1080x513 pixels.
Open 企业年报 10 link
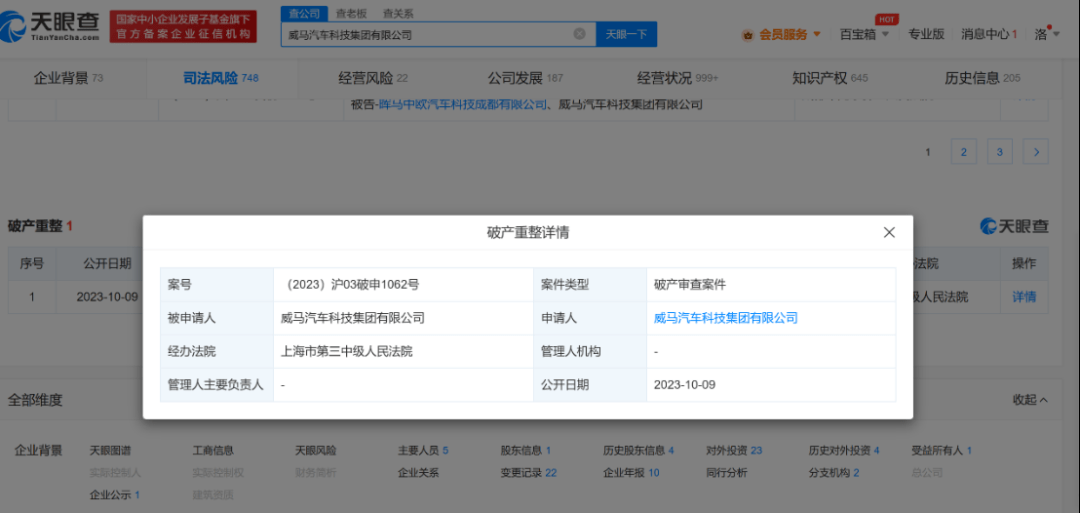(x=632, y=473)
